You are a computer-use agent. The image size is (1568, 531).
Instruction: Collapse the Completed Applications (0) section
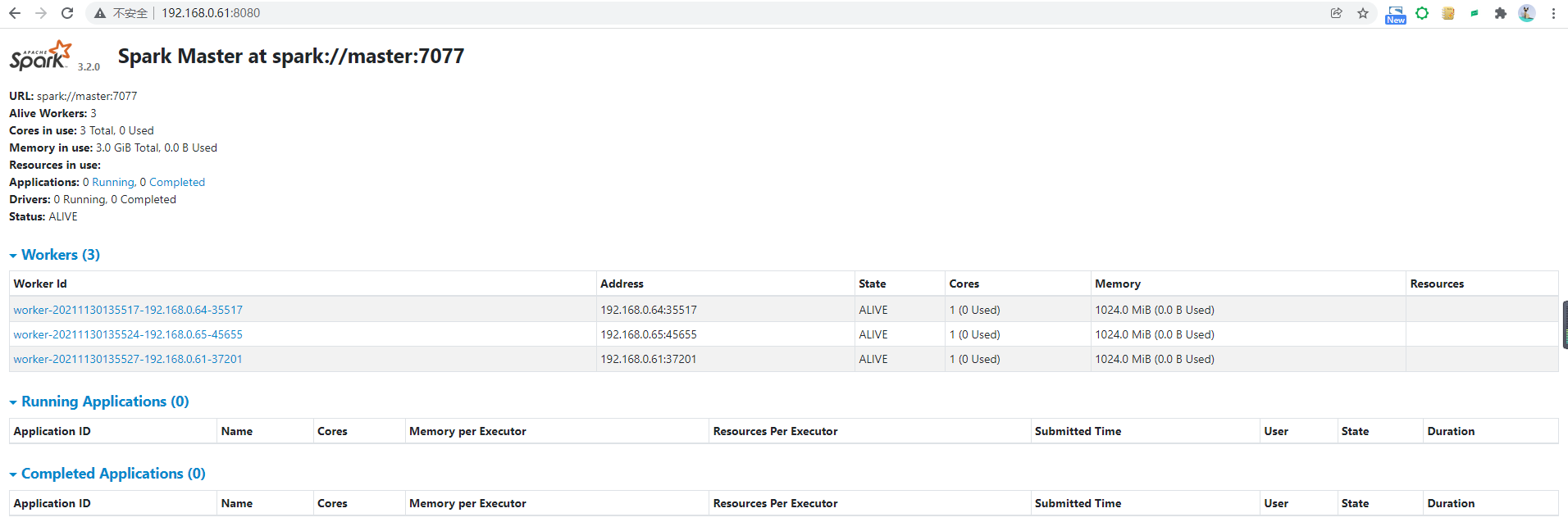(x=107, y=474)
